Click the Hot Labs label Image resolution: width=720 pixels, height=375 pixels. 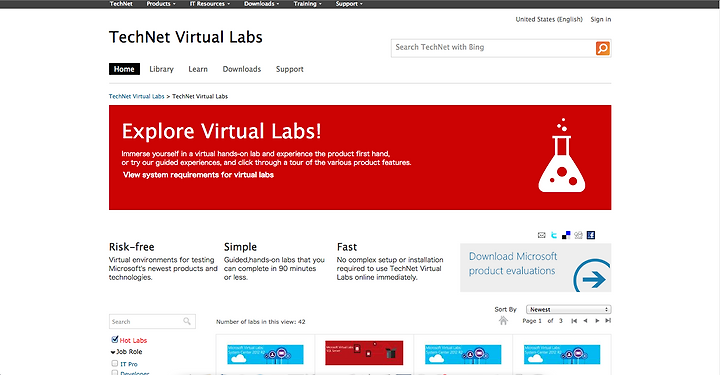tap(133, 341)
